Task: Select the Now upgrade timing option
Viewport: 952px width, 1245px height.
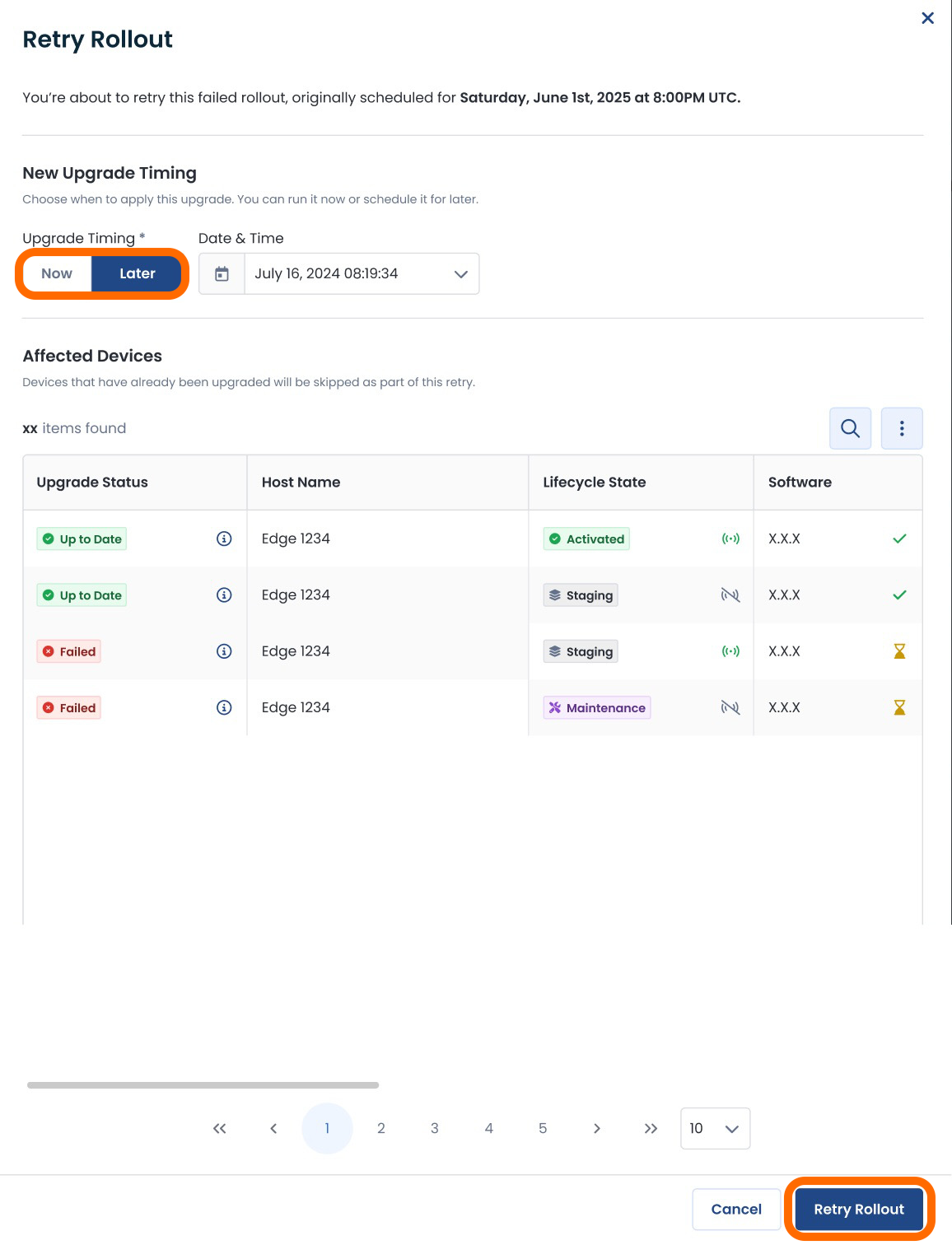Action: tap(57, 273)
